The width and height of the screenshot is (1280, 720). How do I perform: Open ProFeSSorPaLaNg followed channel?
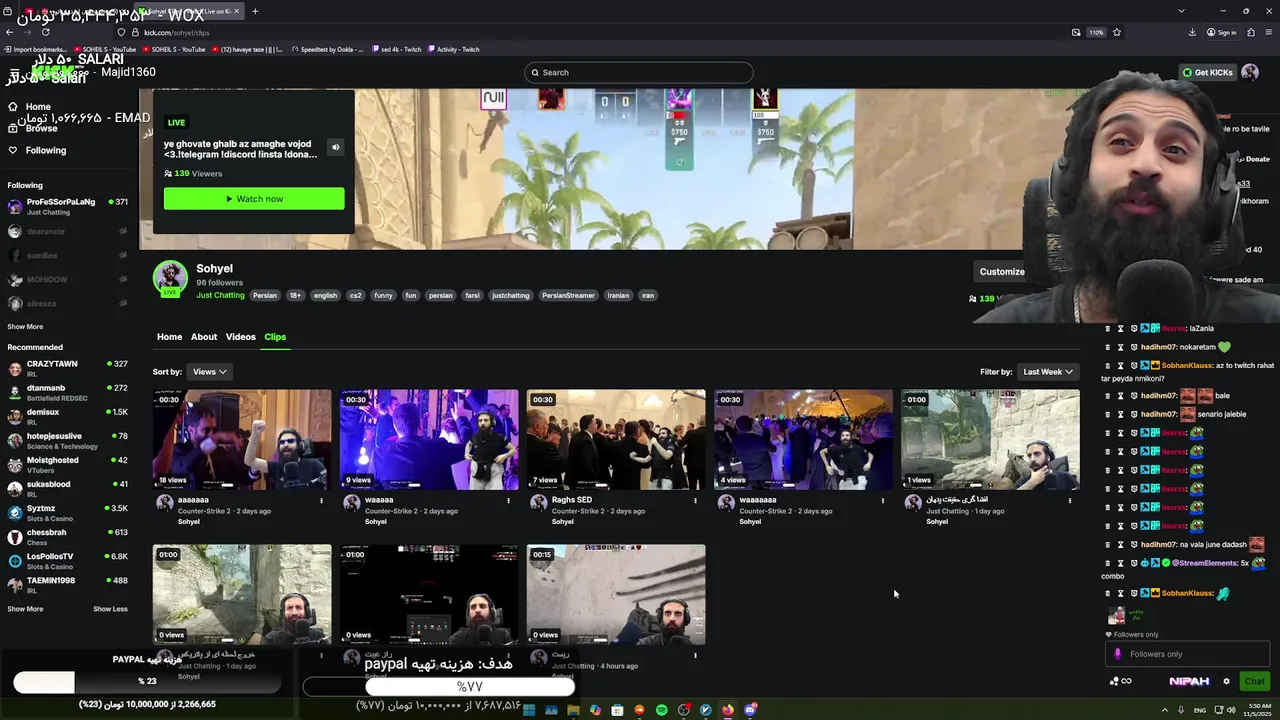point(67,206)
